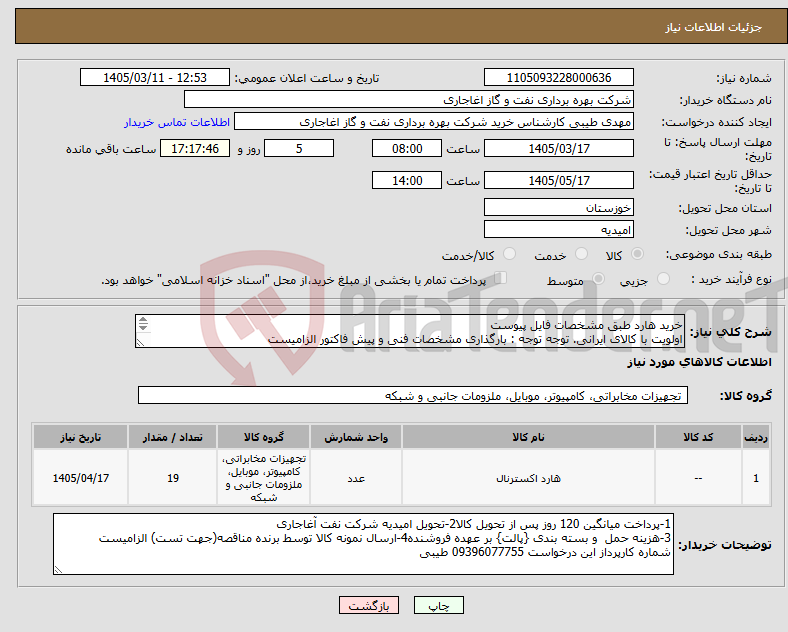
Task: Click the price validity time 14:00
Action: tap(407, 180)
